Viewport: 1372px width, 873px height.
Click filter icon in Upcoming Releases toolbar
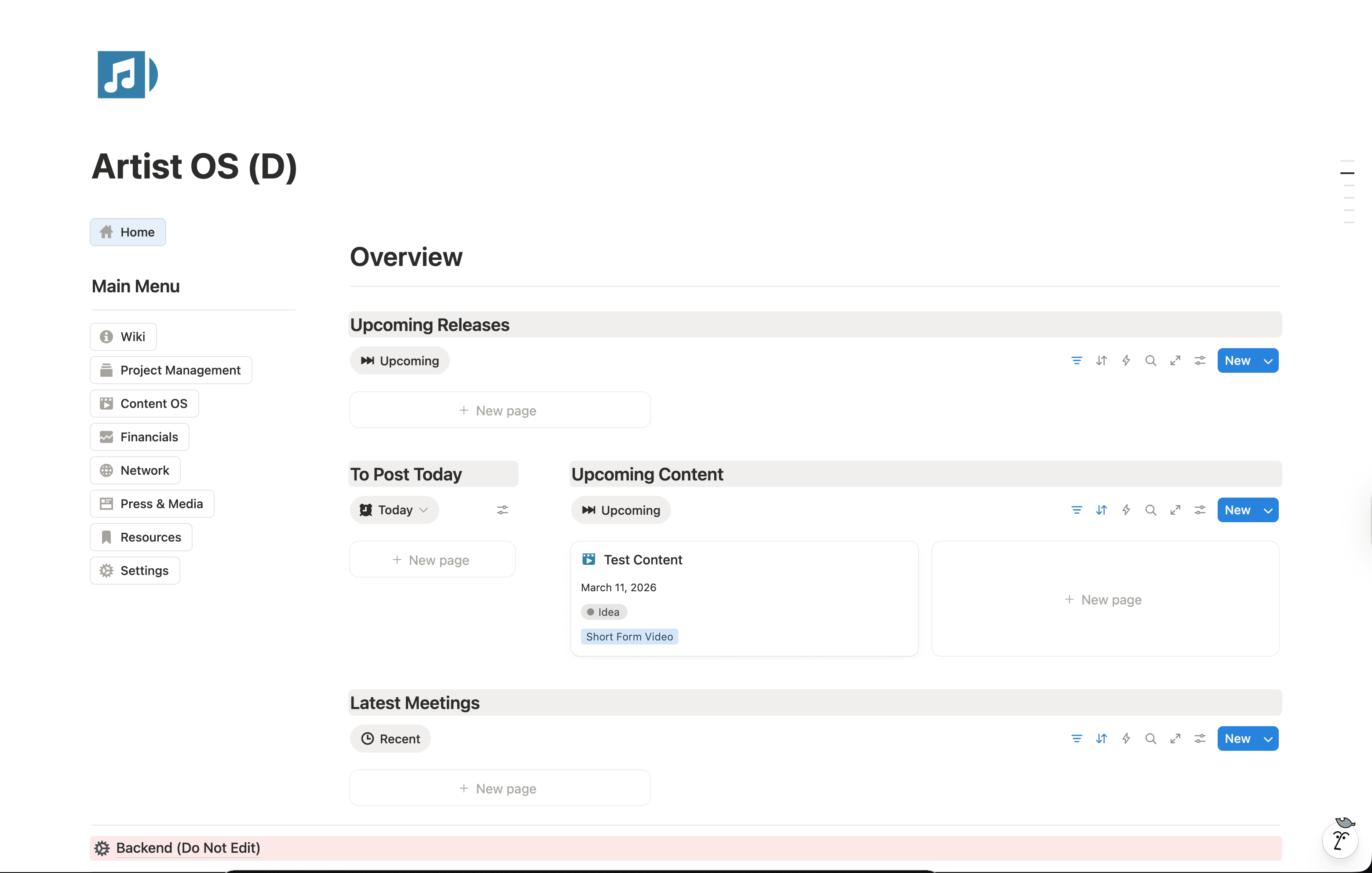(x=1076, y=360)
